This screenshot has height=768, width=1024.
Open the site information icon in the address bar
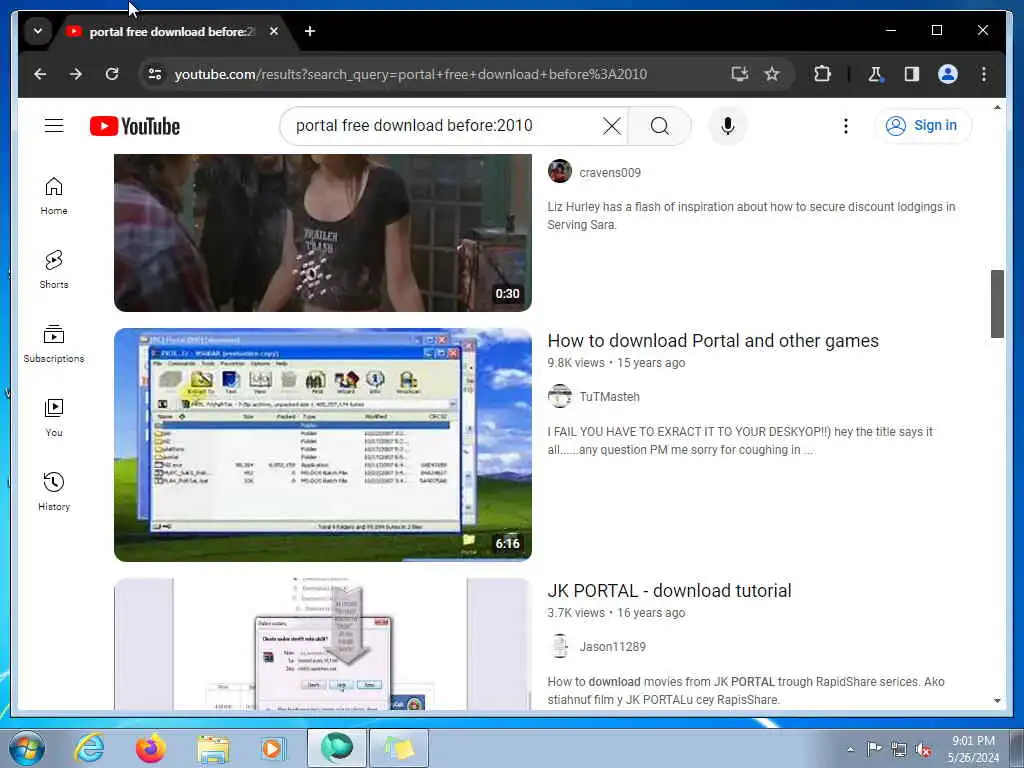[155, 74]
